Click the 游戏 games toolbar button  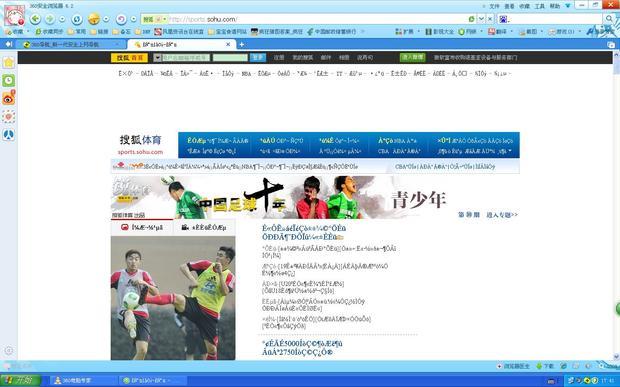561,31
